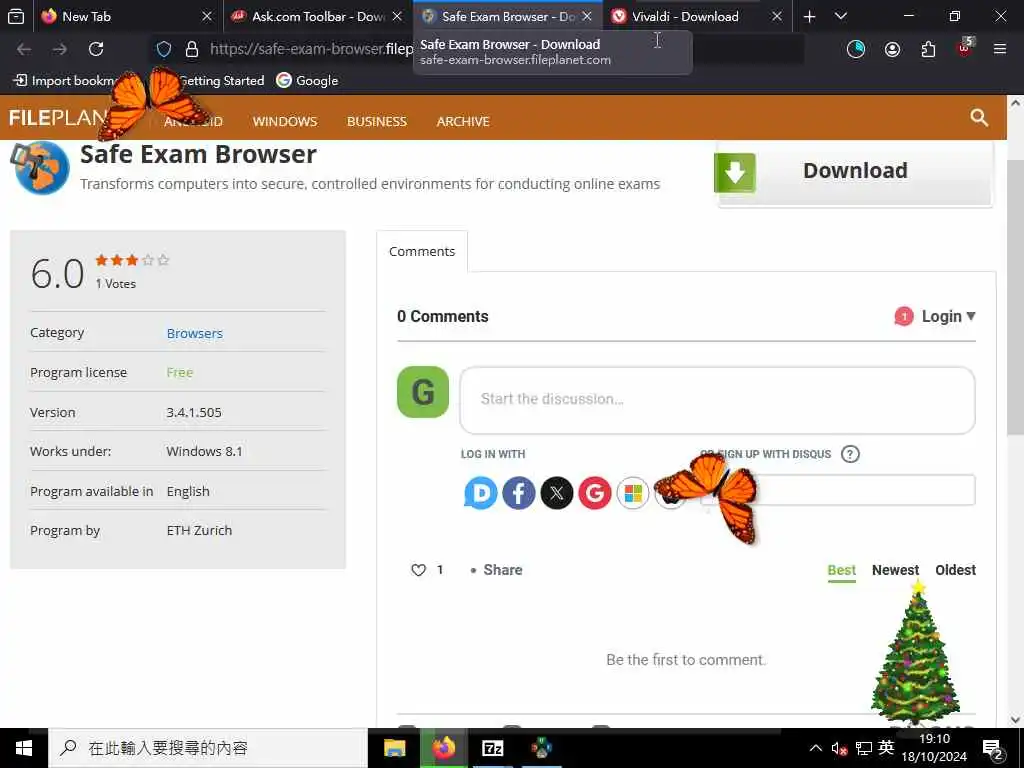The height and width of the screenshot is (768, 1024).
Task: Open the Extensions puzzle icon
Action: click(928, 49)
